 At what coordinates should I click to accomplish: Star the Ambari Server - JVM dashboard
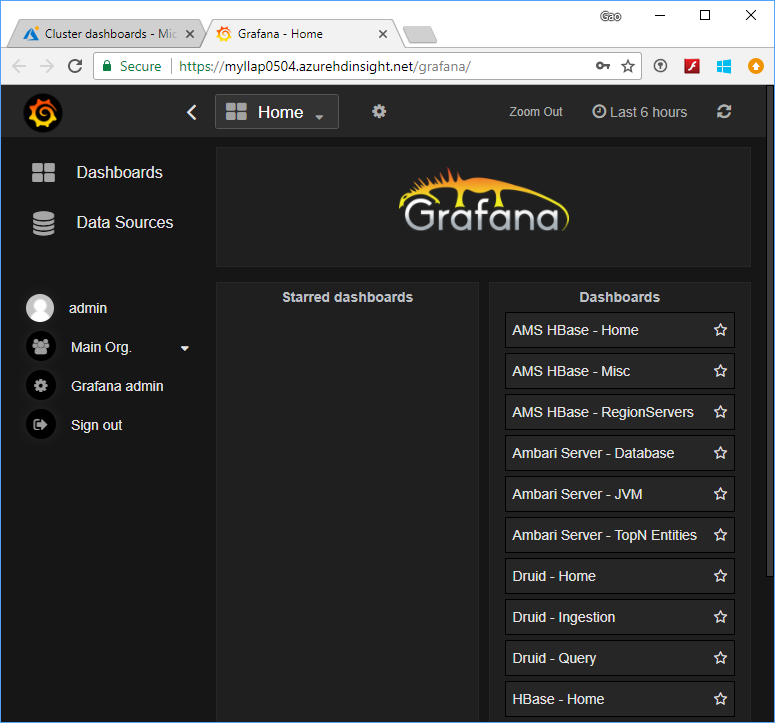point(721,494)
